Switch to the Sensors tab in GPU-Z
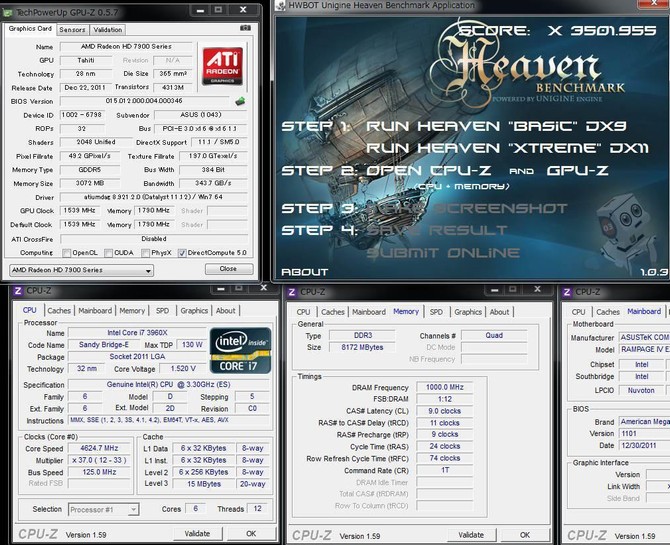Screen dimensions: 670x545 (72, 29)
